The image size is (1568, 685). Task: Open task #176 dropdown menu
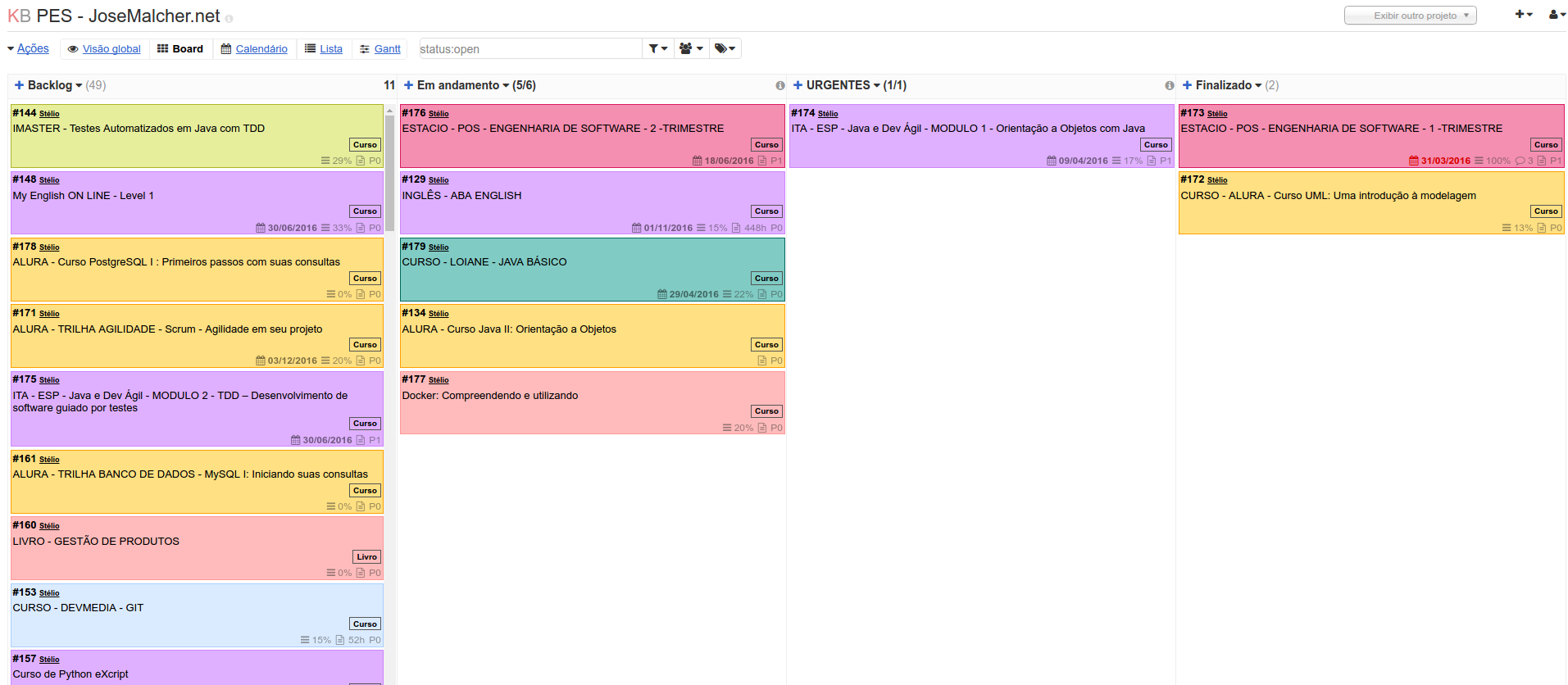pyautogui.click(x=414, y=113)
